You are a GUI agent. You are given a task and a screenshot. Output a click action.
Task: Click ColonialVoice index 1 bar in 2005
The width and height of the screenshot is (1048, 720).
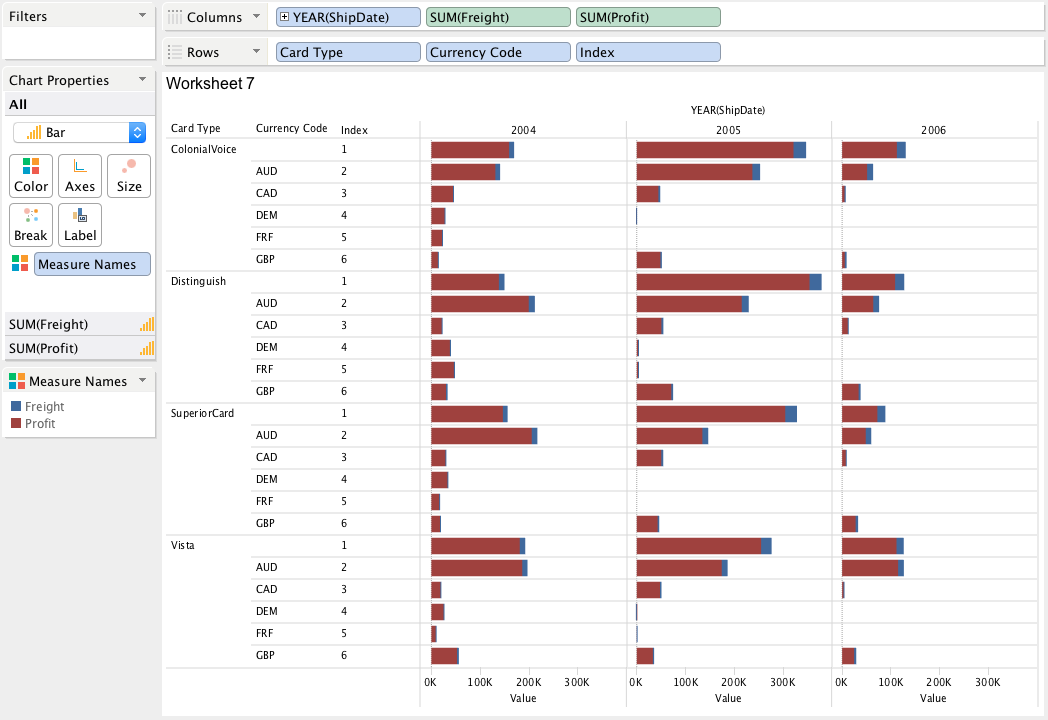[720, 150]
